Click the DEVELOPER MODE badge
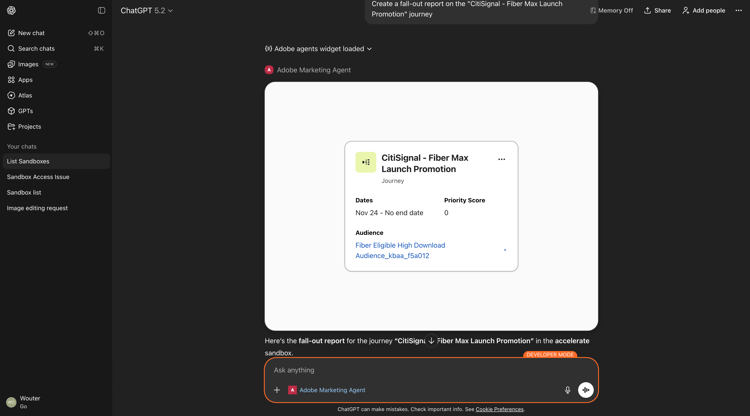The width and height of the screenshot is (750, 416). 550,354
